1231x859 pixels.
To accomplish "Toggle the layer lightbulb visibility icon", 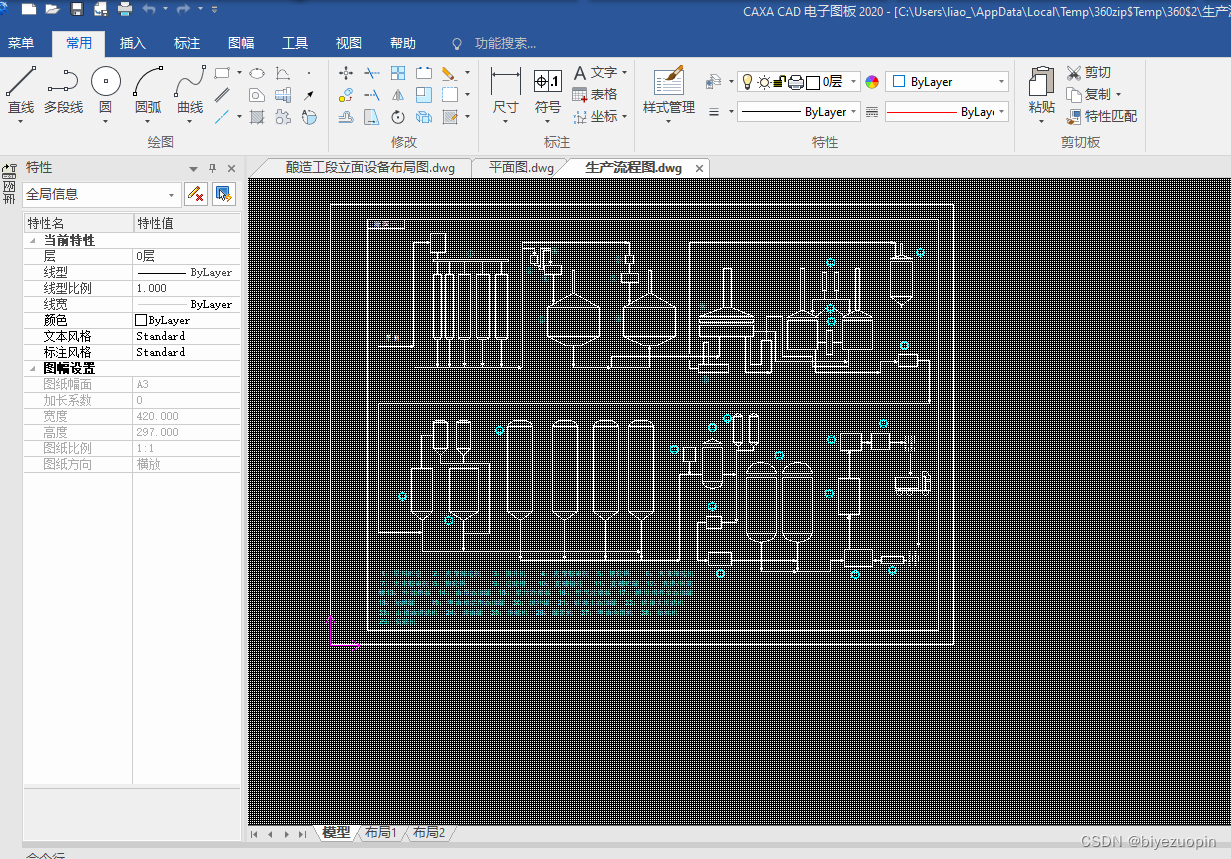I will [746, 82].
